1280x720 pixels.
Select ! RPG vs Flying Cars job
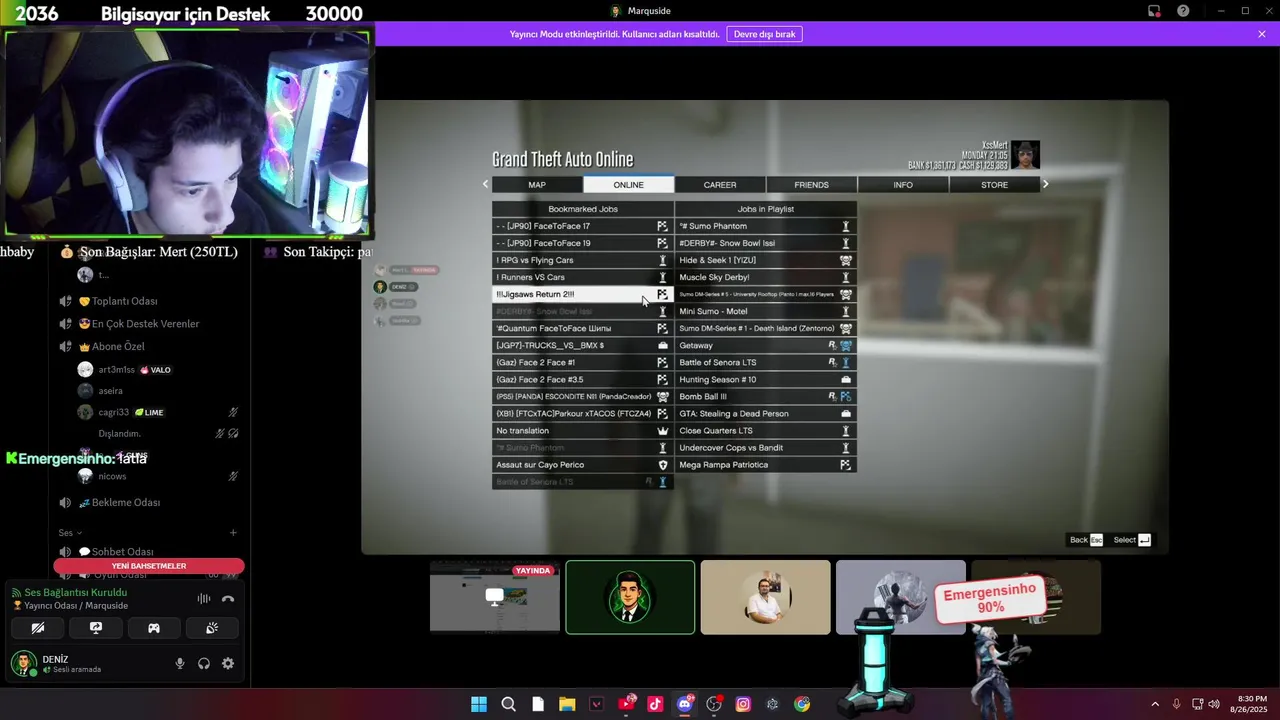click(x=582, y=260)
